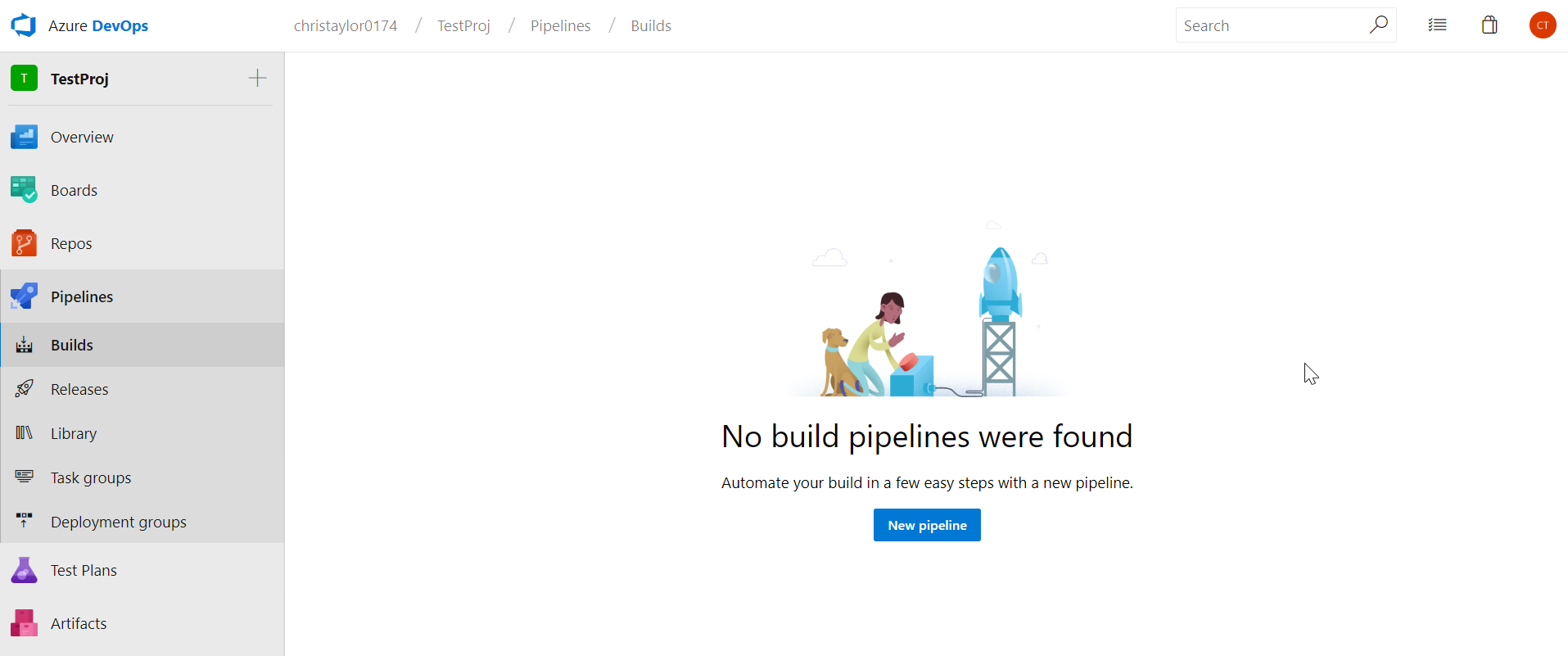Collapse the Pipelines section in sidebar

tap(82, 296)
